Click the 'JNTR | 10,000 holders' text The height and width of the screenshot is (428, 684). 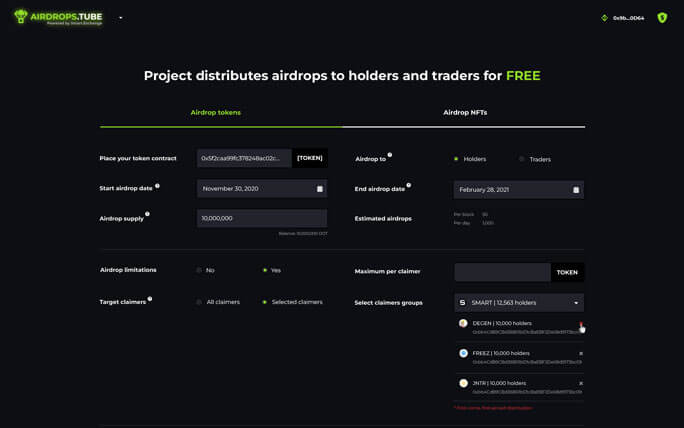[499, 383]
